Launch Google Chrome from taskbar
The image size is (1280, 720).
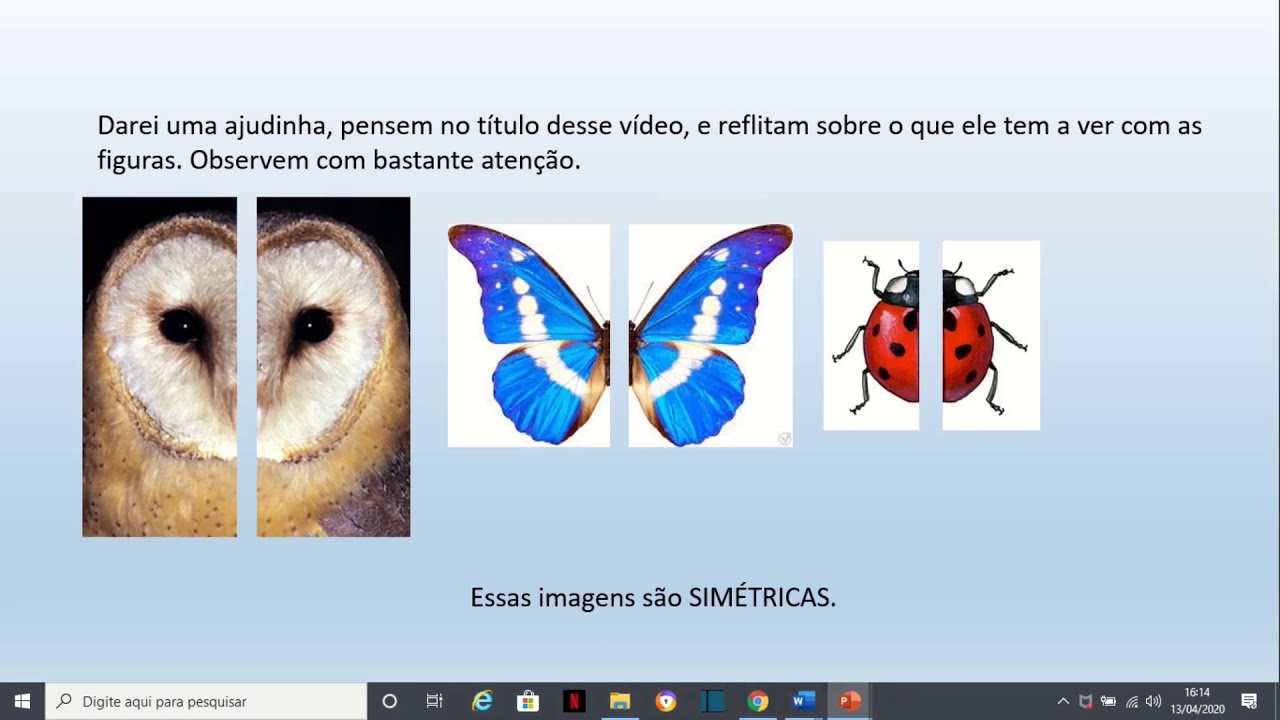point(758,701)
